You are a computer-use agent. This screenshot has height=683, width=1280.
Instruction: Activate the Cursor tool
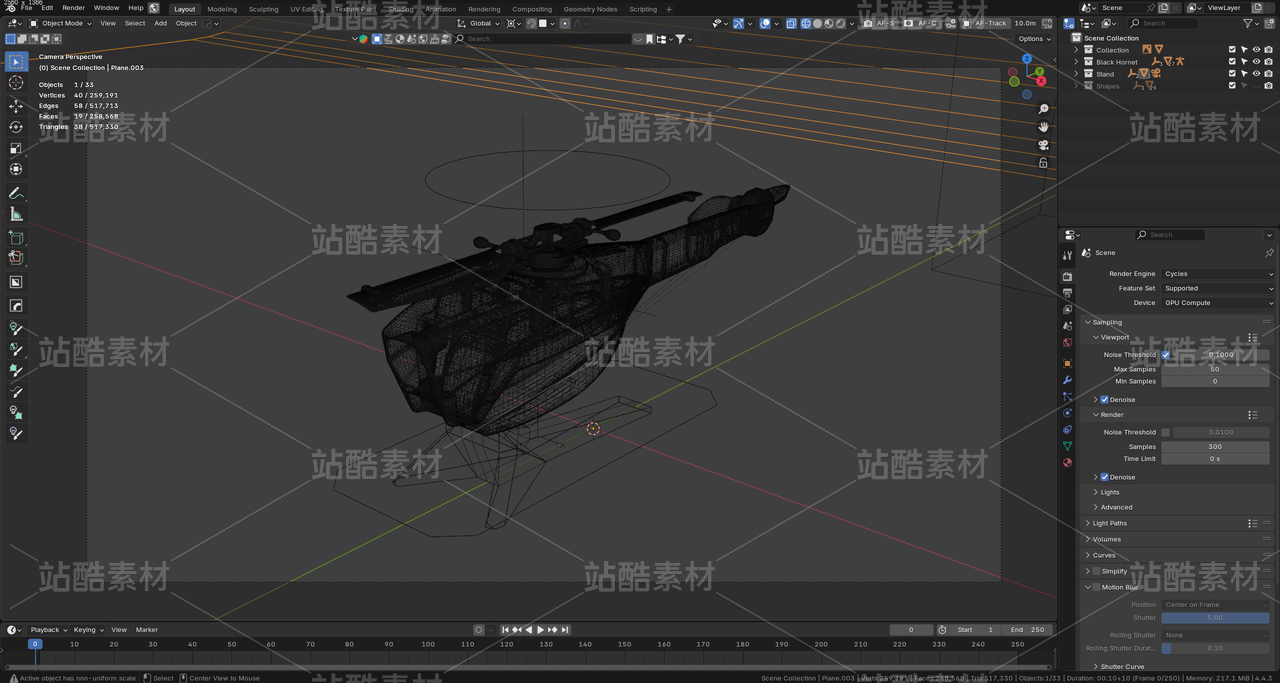click(x=16, y=83)
